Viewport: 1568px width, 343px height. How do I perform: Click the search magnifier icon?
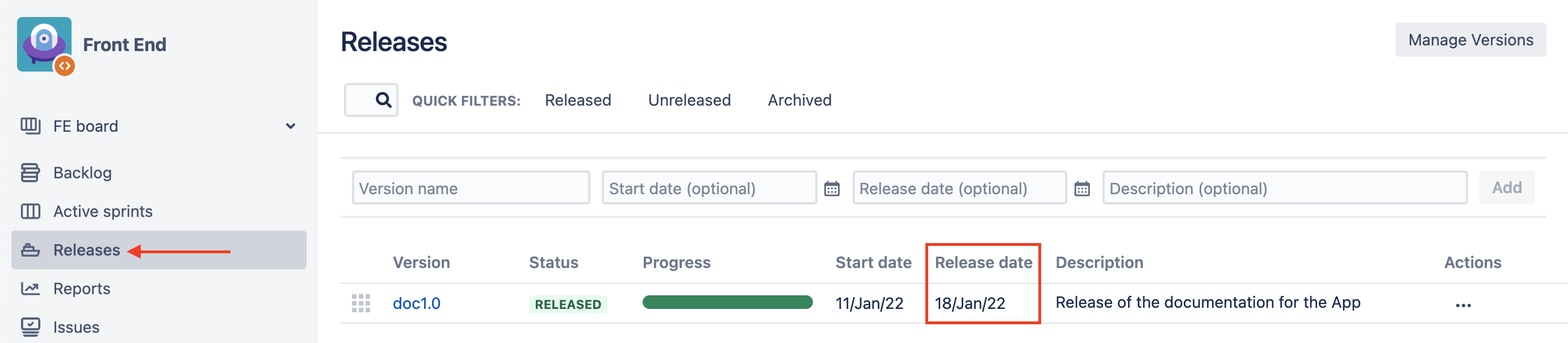383,100
